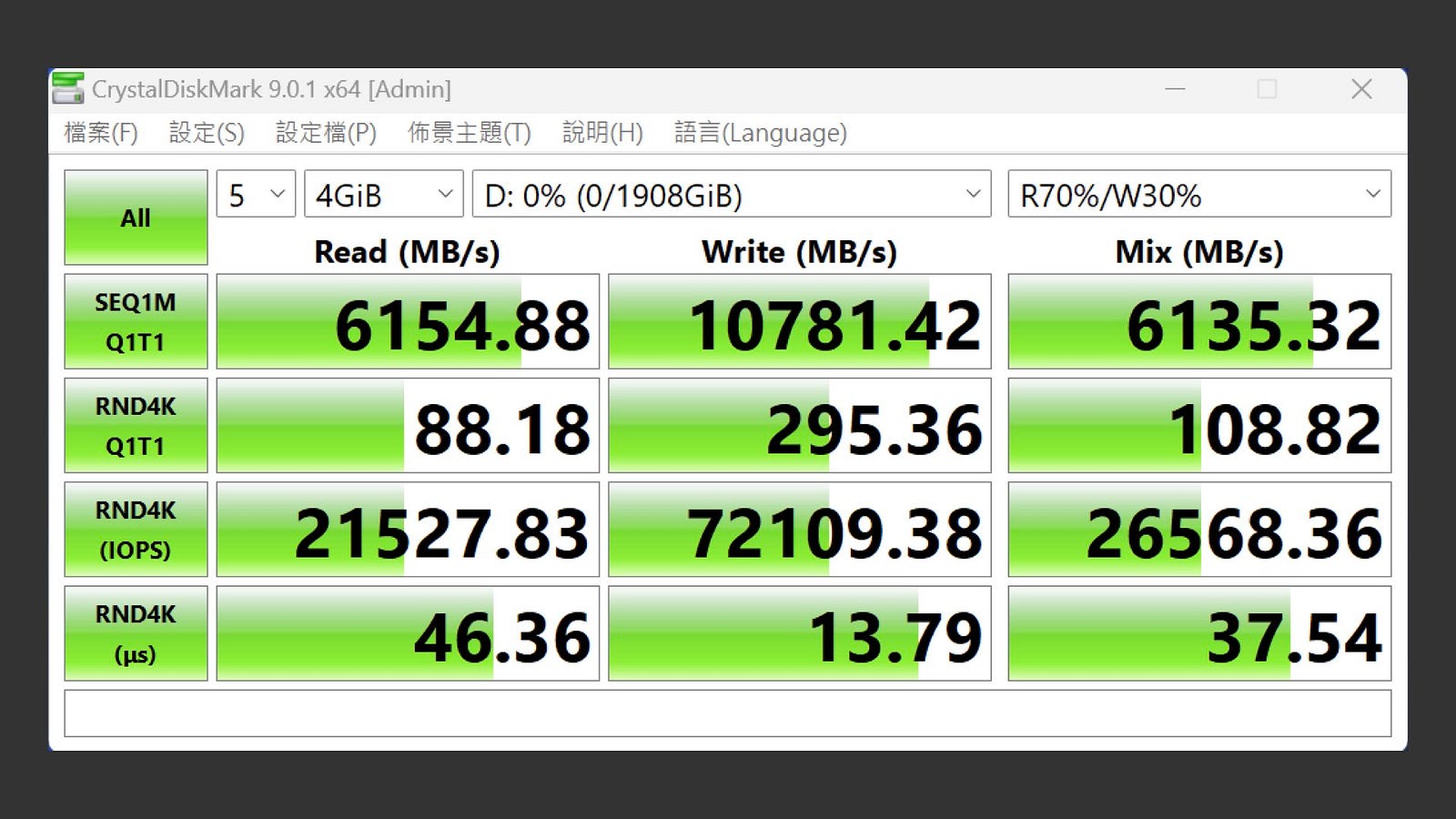Select the latency mix value 37.54

coord(1199,633)
